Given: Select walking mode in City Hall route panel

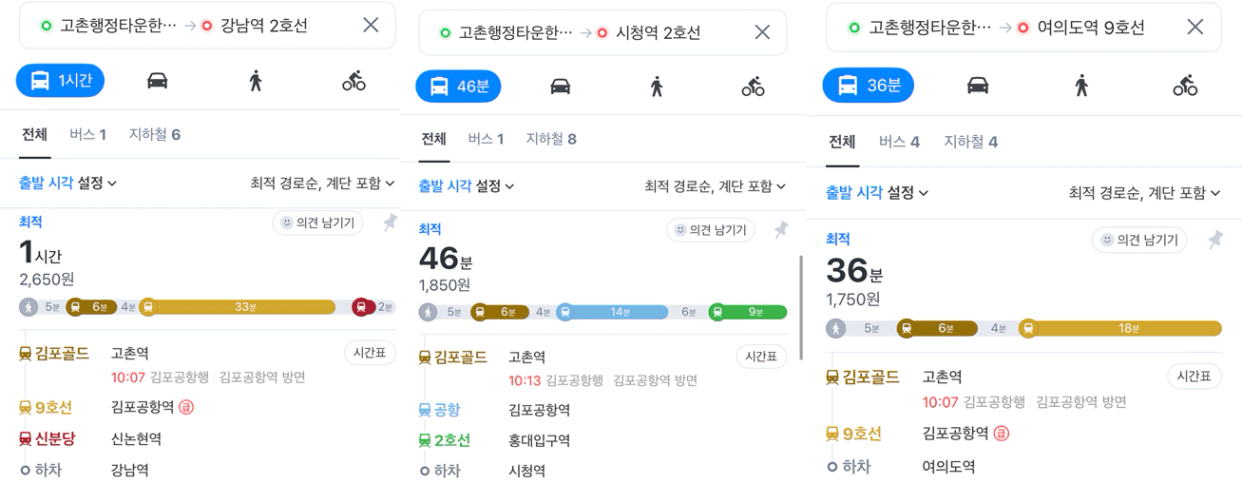Looking at the screenshot, I should (657, 86).
